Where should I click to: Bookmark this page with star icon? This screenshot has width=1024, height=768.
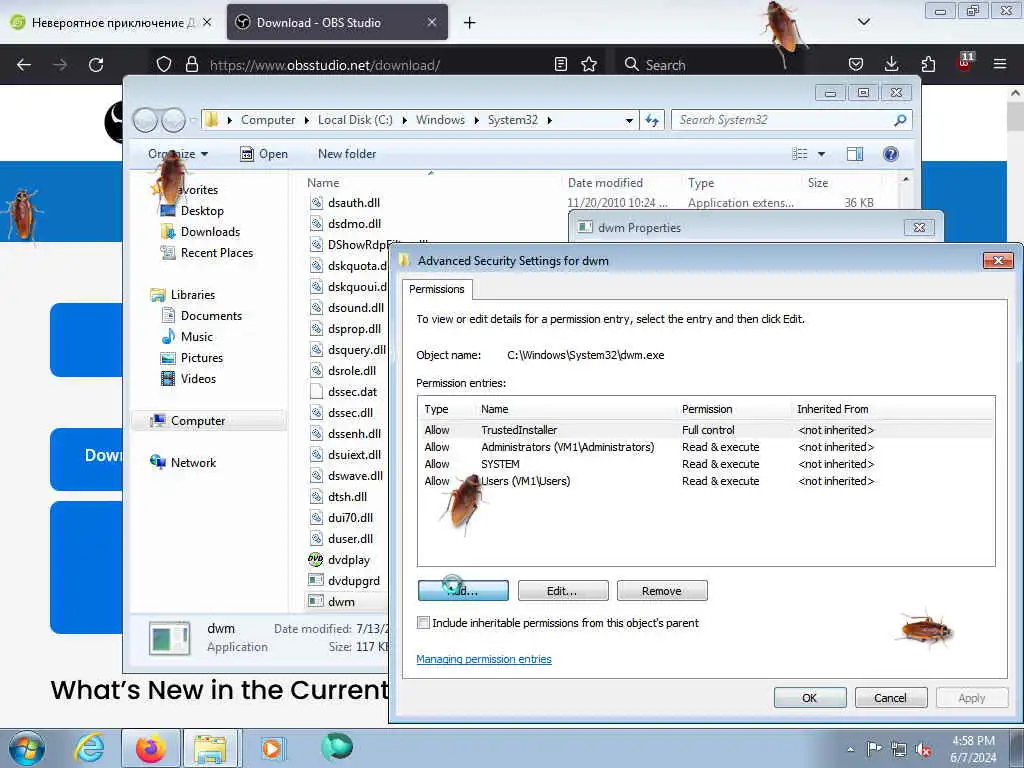[589, 65]
